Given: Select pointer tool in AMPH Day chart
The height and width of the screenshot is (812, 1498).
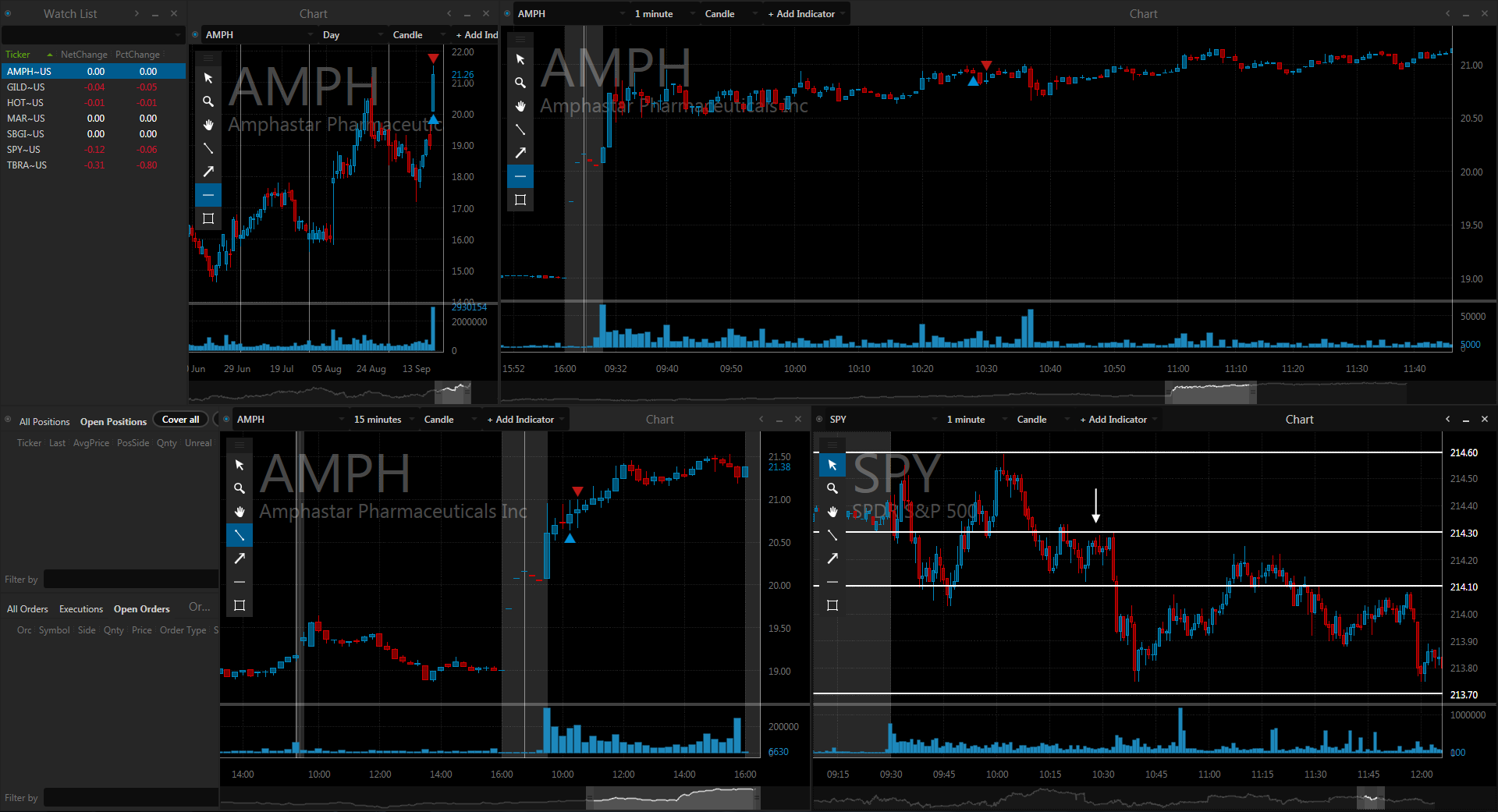Looking at the screenshot, I should click(x=208, y=78).
